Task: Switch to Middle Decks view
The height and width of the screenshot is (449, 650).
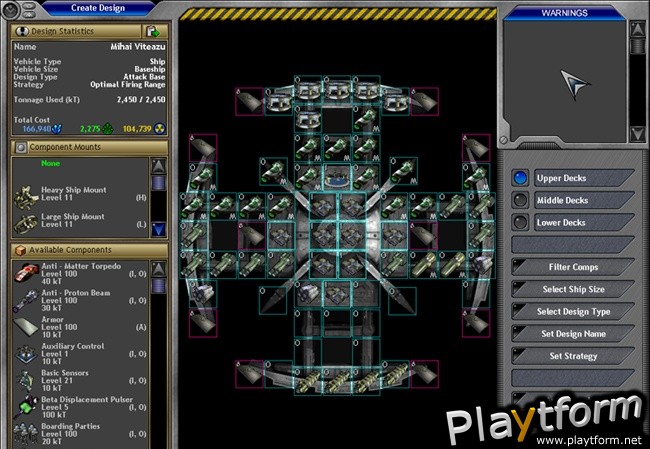Action: pos(573,200)
